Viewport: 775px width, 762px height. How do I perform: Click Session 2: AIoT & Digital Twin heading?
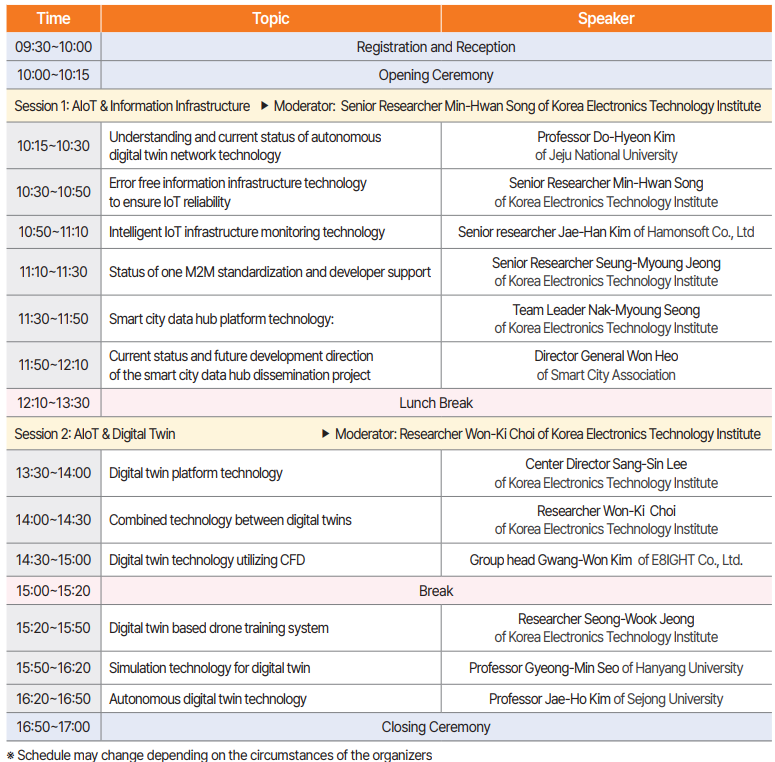pyautogui.click(x=95, y=434)
